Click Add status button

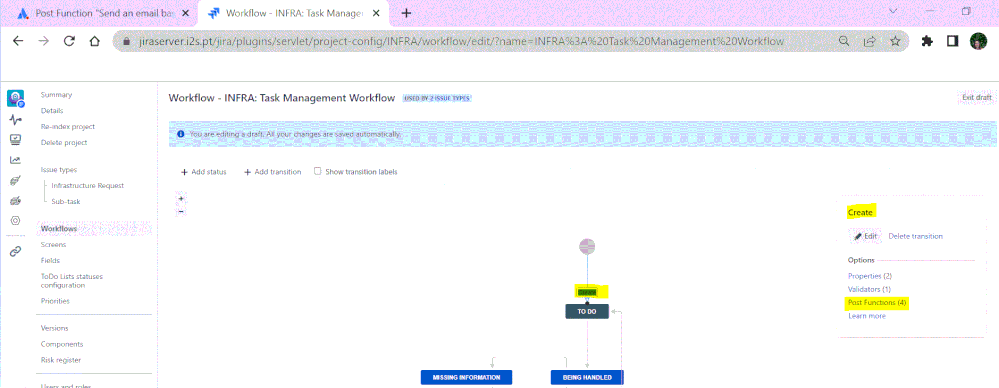[x=203, y=172]
